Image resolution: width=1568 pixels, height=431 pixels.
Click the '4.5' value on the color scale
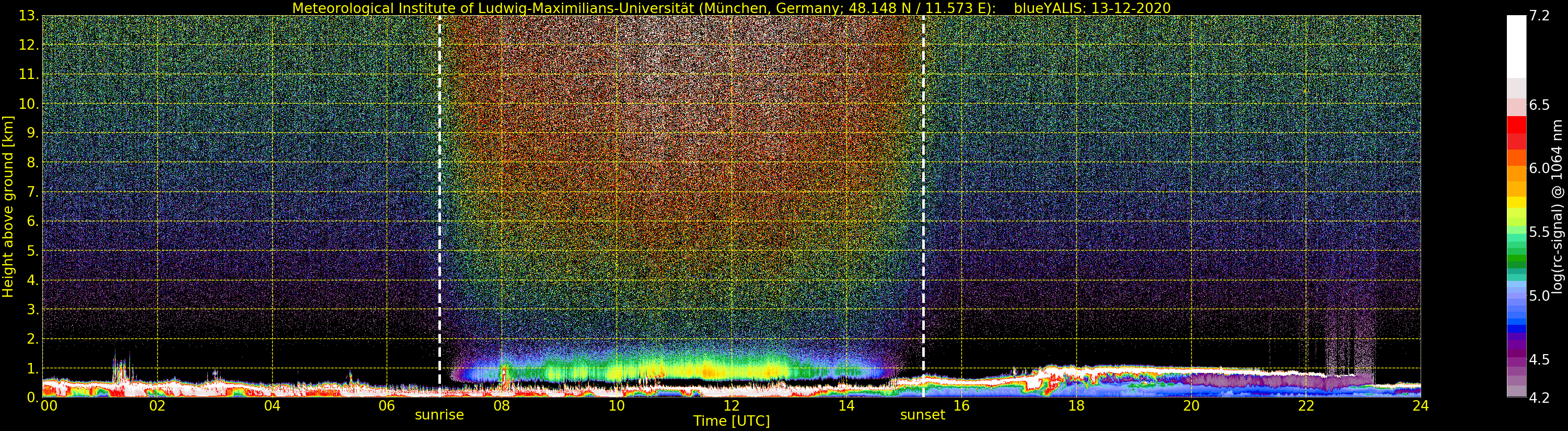tap(1539, 360)
